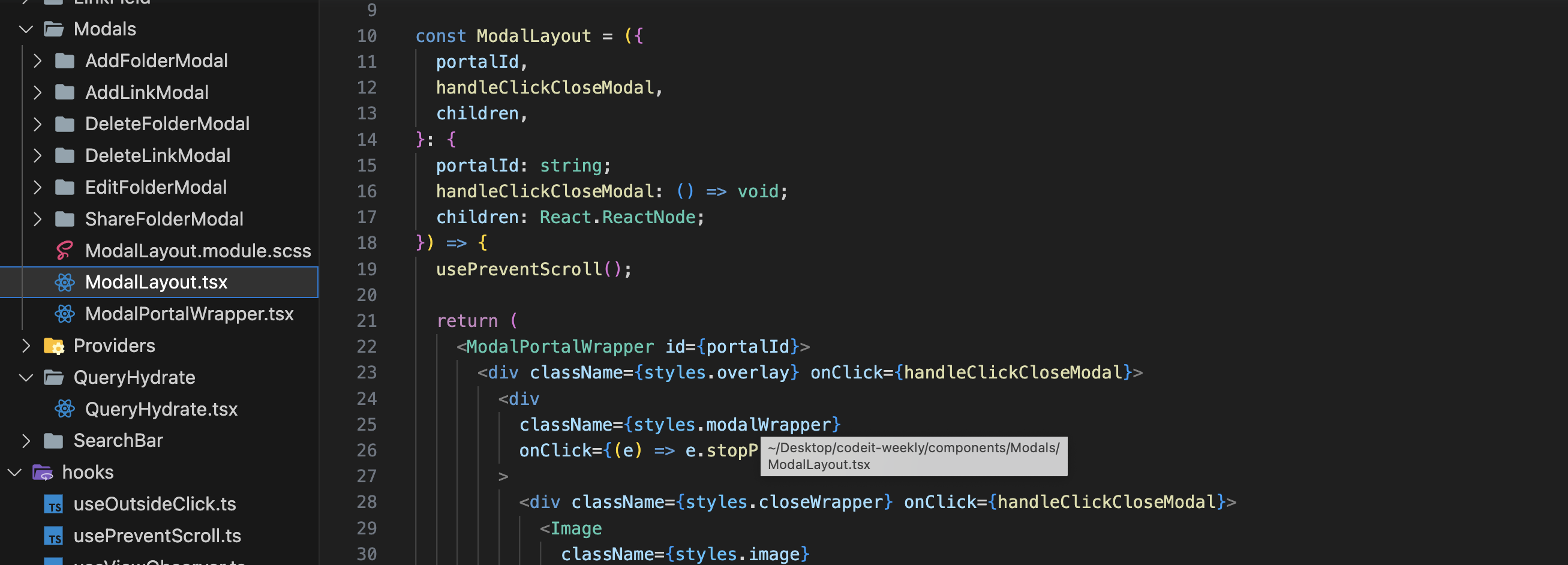Click the TS icon of usePreventScroll.ts
This screenshot has width=1568, height=565.
pos(53,536)
